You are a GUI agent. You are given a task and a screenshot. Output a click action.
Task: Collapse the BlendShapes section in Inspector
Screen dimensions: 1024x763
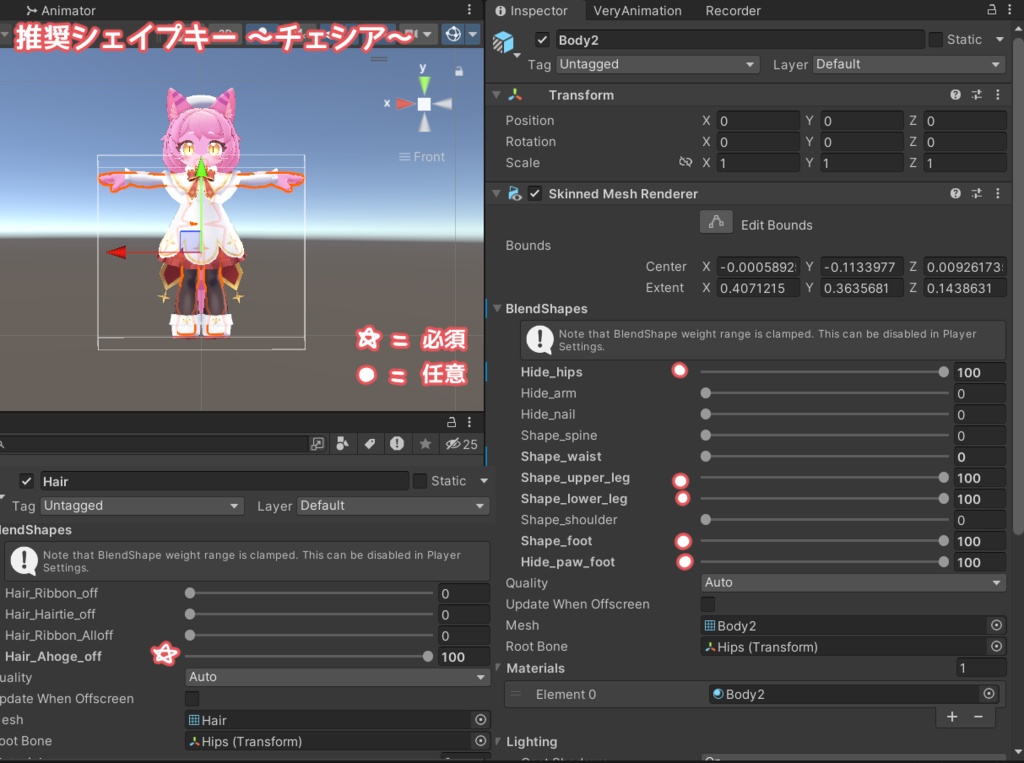tap(497, 308)
